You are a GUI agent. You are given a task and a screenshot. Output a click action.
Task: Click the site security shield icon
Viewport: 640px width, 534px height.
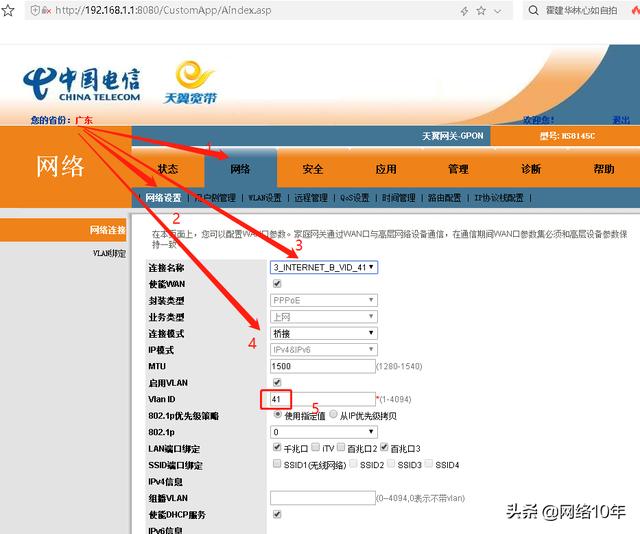click(x=36, y=11)
